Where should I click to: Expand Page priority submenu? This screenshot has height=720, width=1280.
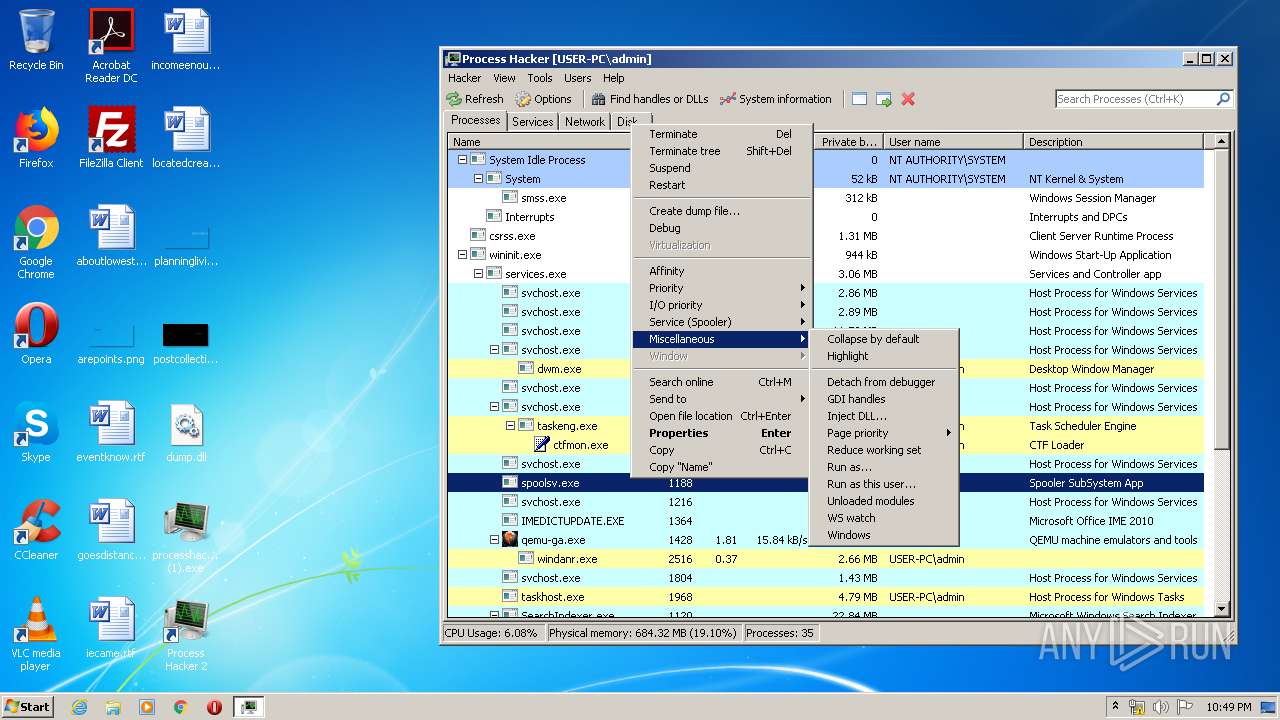[884, 433]
